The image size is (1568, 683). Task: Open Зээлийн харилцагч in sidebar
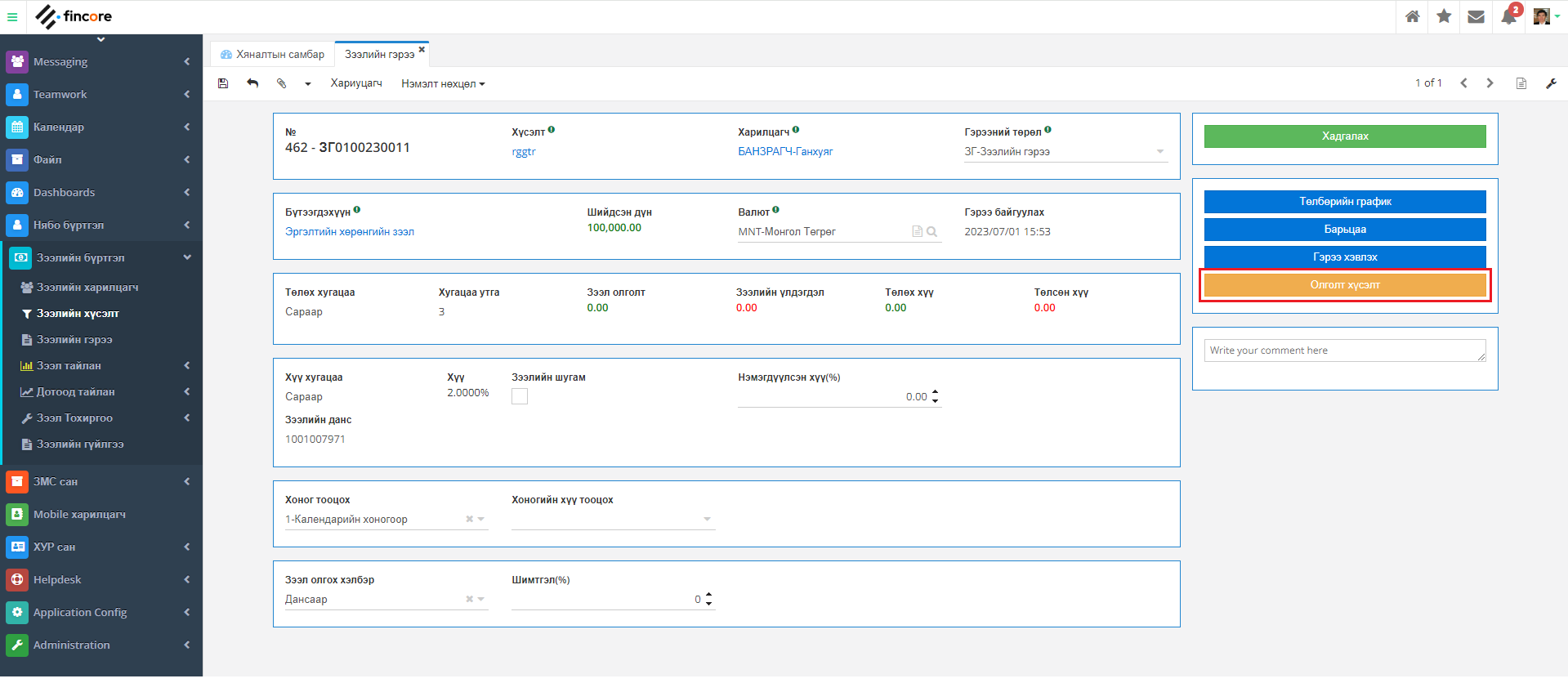pos(87,288)
